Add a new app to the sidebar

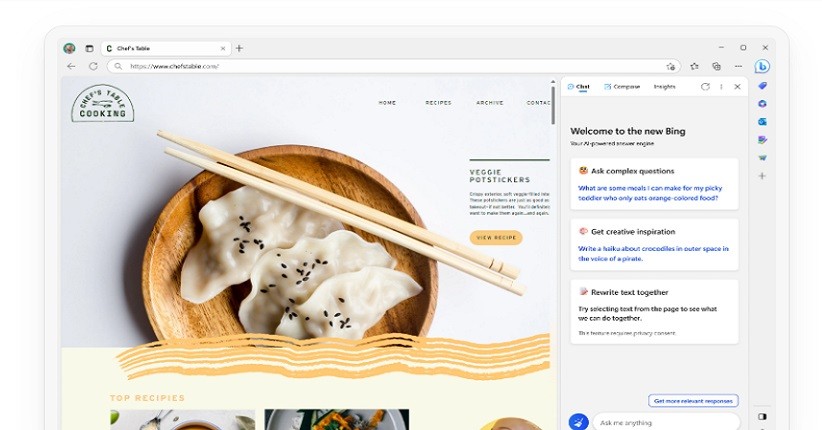[x=762, y=176]
